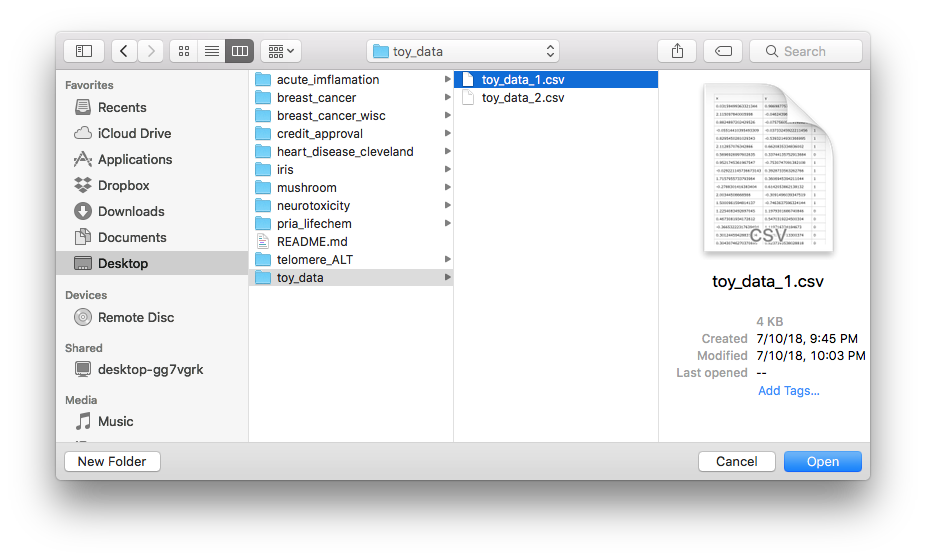Select the README.md file
The height and width of the screenshot is (560, 926).
pos(312,241)
